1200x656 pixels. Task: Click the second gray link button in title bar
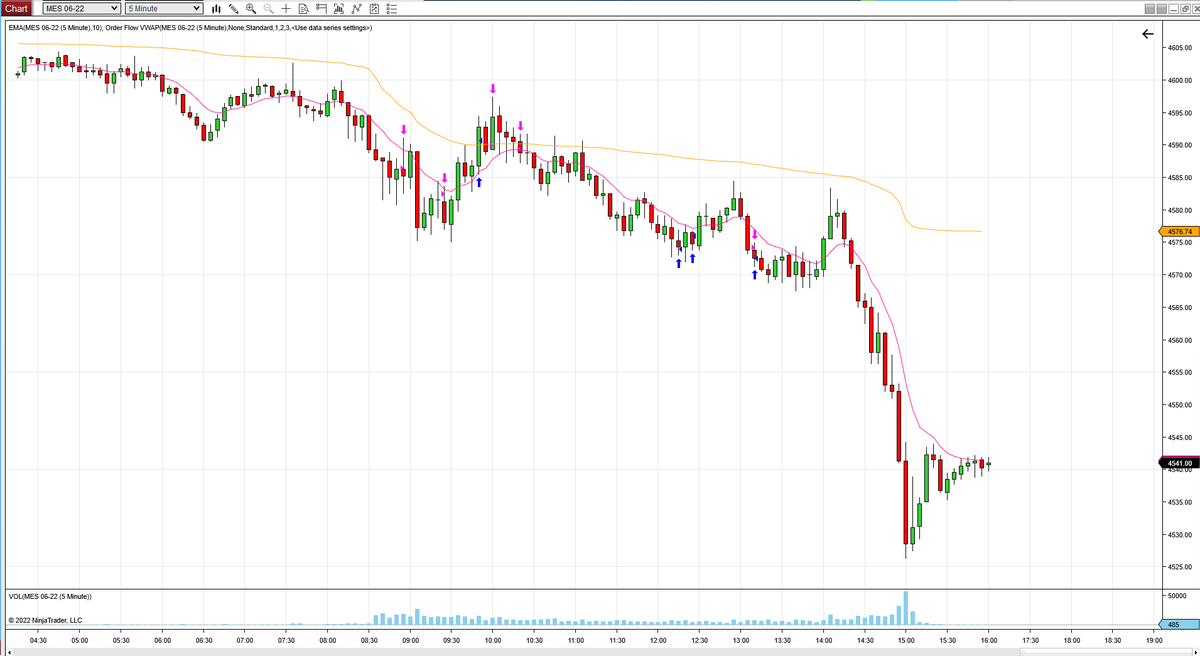1162,9
